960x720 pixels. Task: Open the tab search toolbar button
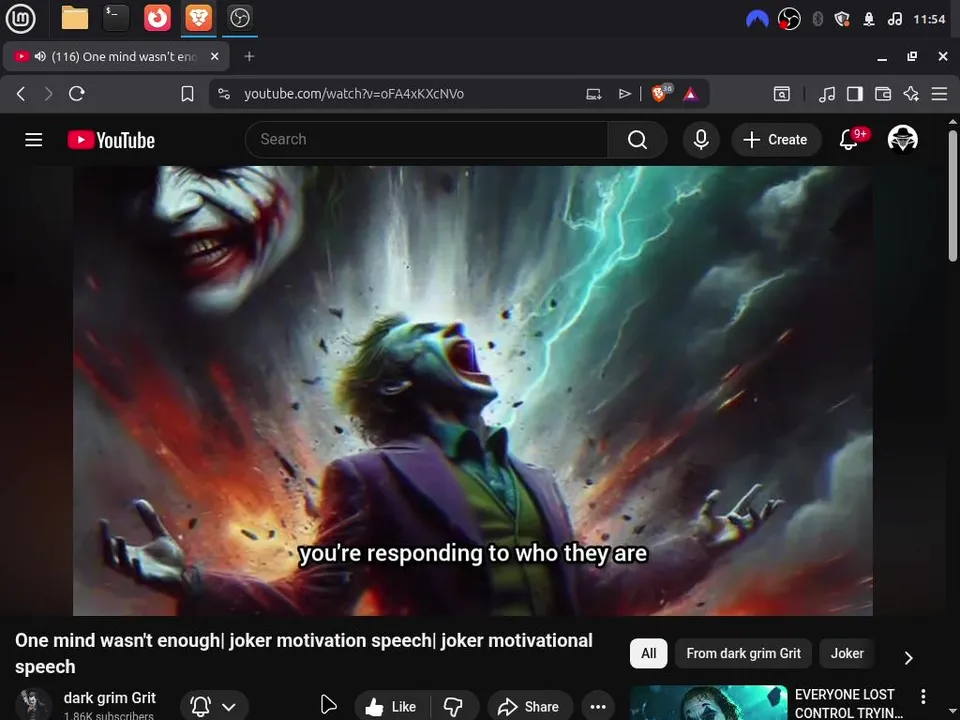[782, 94]
